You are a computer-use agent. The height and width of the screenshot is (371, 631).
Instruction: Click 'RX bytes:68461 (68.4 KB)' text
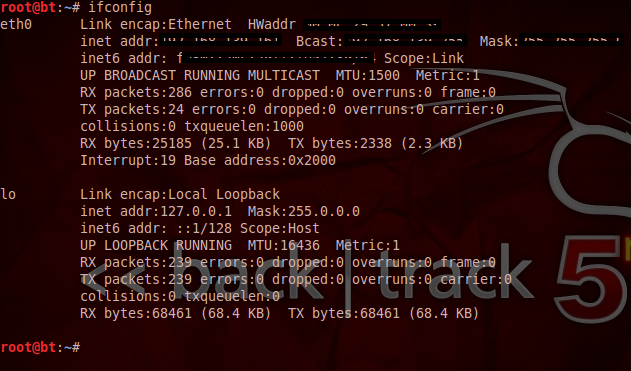175,313
